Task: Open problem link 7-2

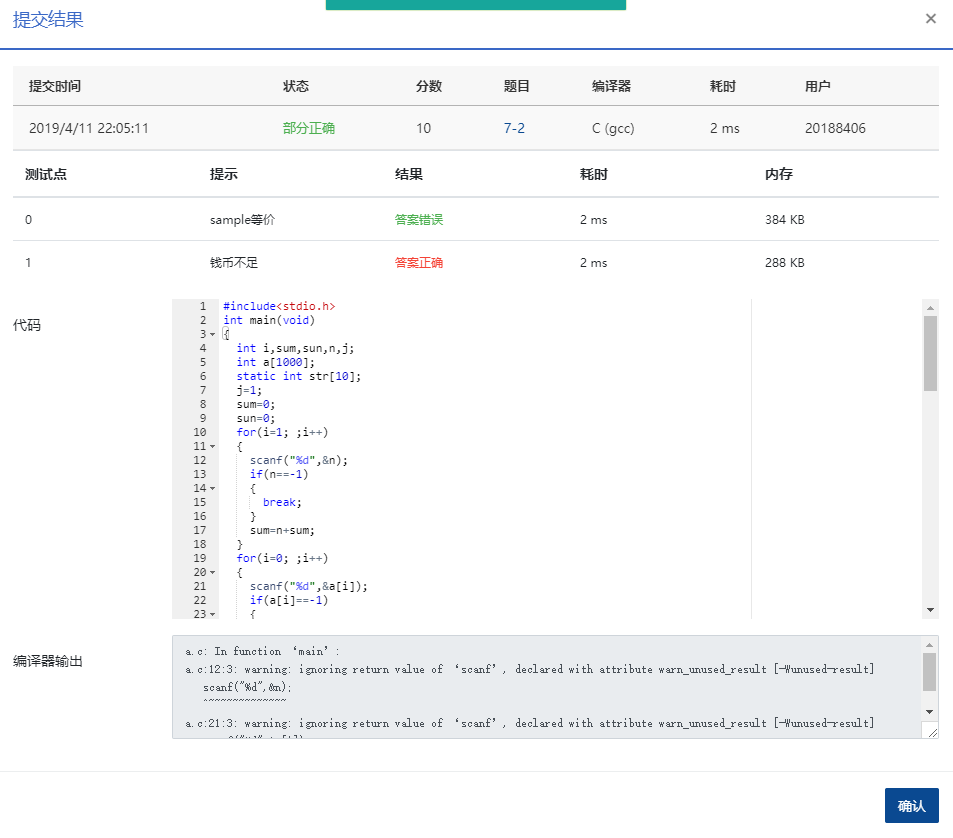Action: (x=514, y=128)
